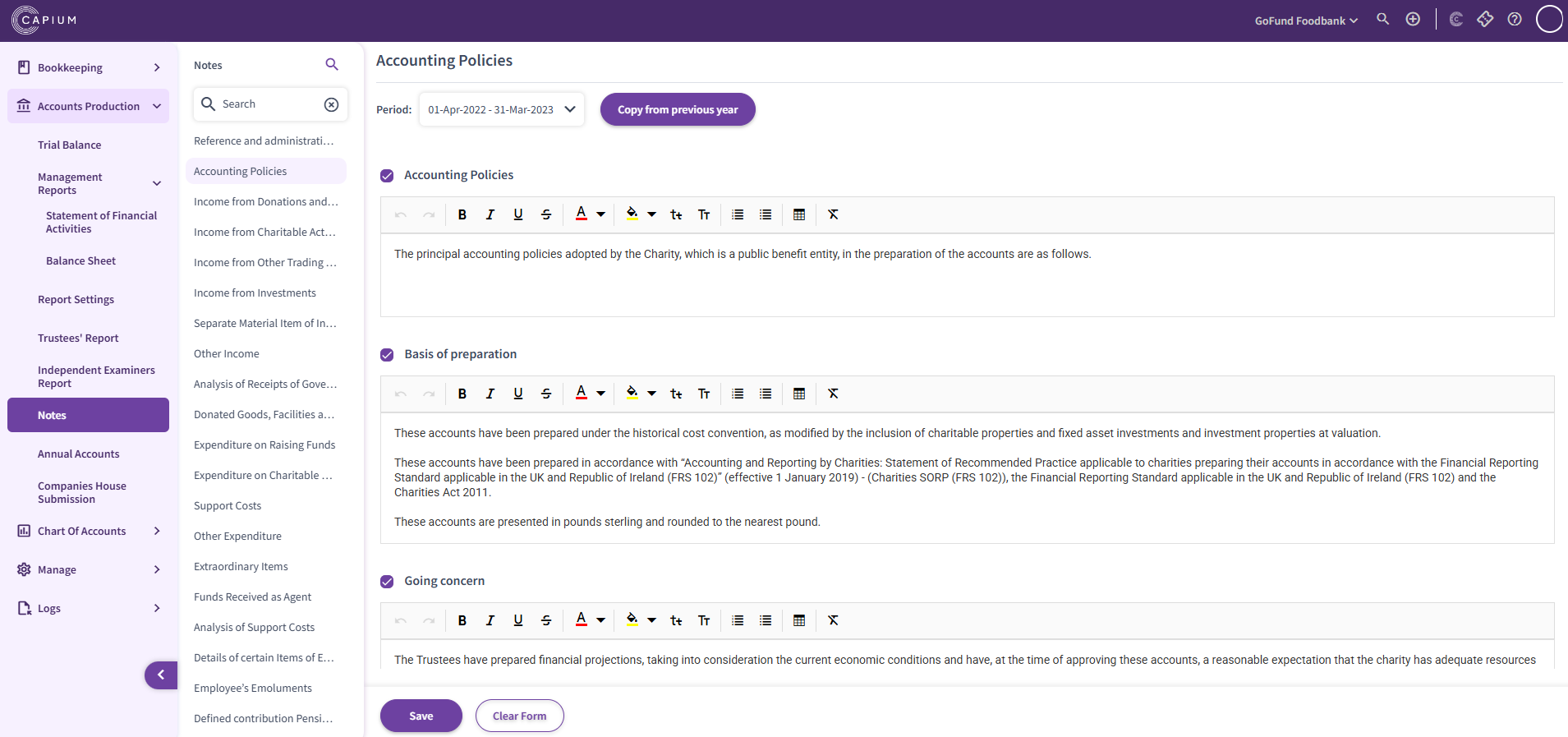The width and height of the screenshot is (1568, 737).
Task: Uncheck the Going concern checkbox
Action: pos(387,582)
